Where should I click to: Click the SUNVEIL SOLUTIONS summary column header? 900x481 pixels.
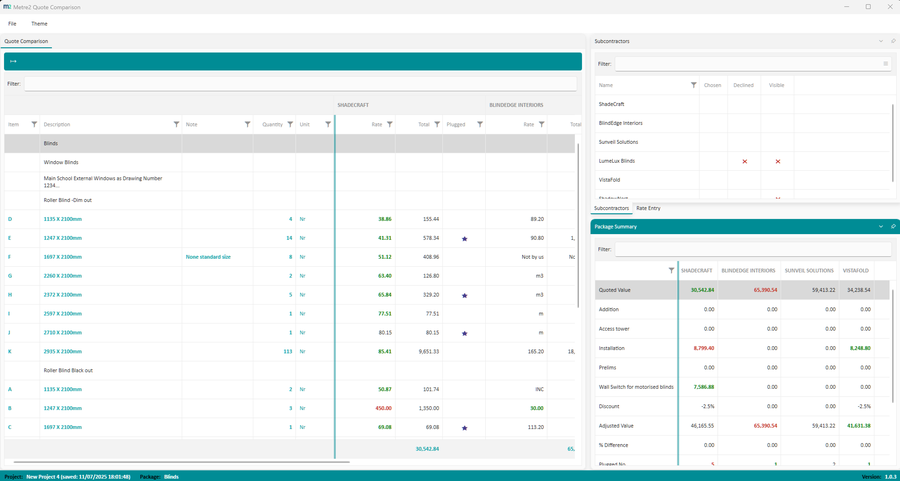click(807, 270)
